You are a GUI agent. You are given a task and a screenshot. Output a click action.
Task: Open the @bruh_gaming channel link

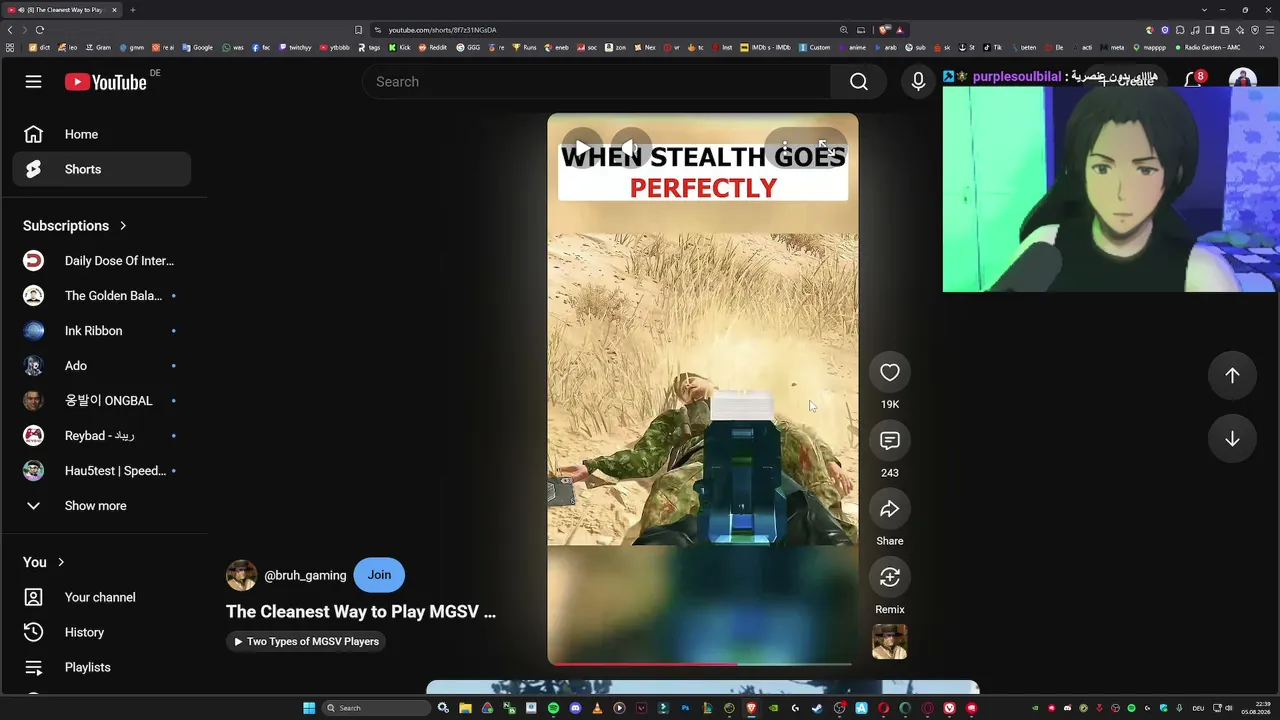305,575
